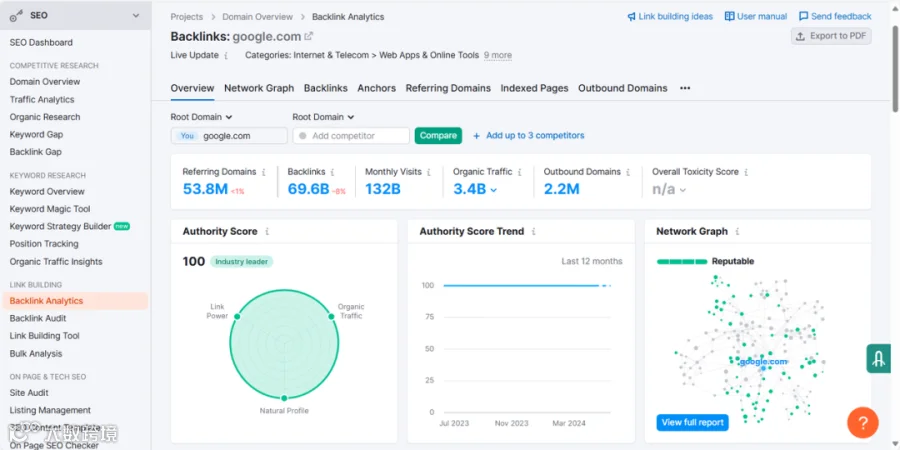The width and height of the screenshot is (900, 450).
Task: Open Backlink Gap in sidebar
Action: pos(36,152)
